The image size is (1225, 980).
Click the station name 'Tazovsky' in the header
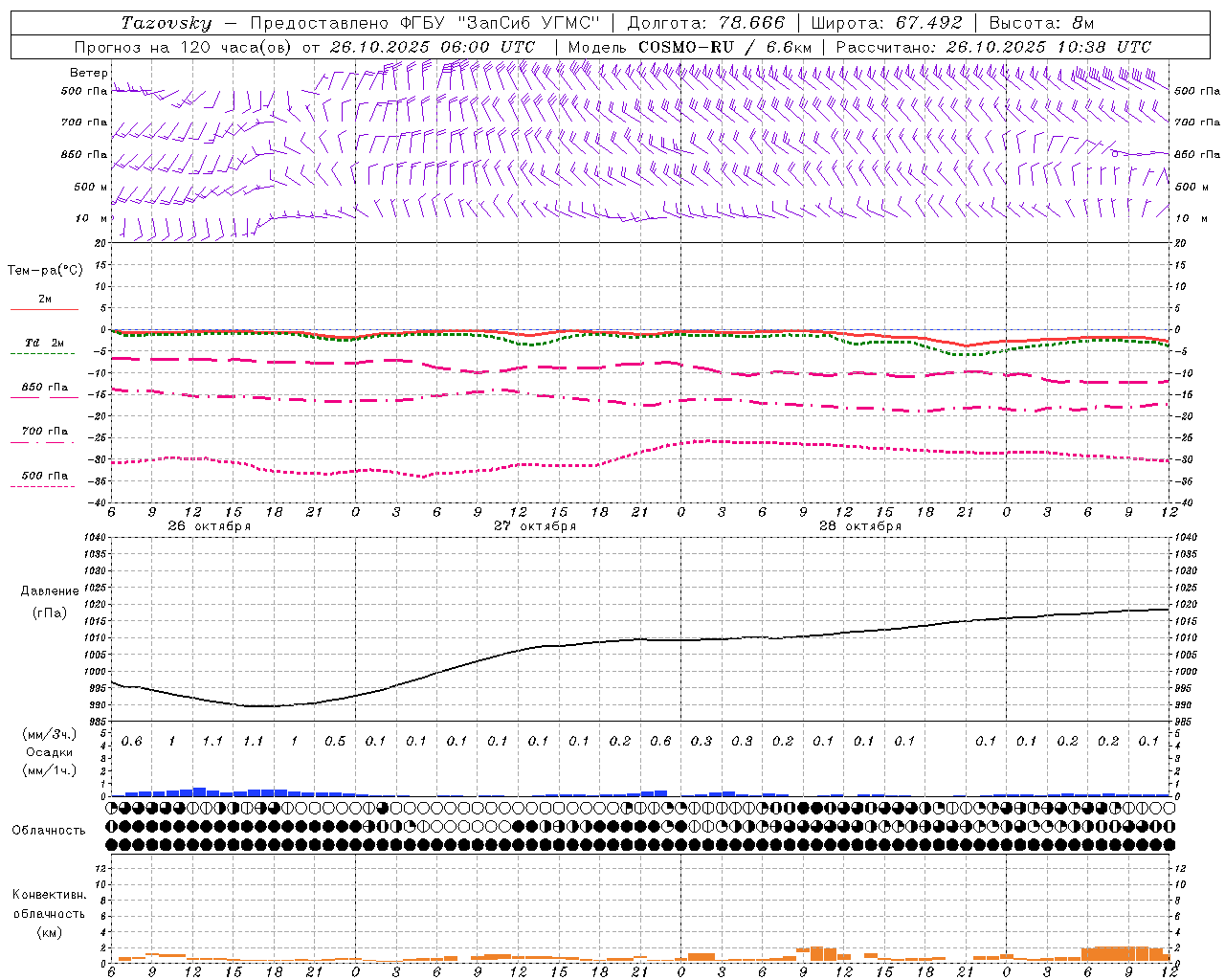[x=167, y=23]
